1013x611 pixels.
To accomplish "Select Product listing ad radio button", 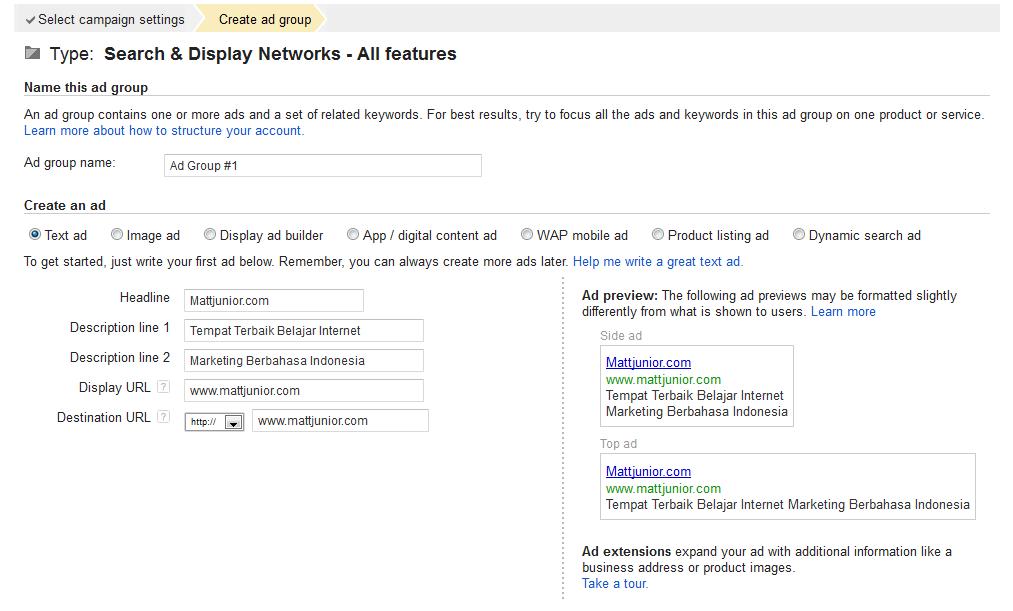I will coord(658,234).
